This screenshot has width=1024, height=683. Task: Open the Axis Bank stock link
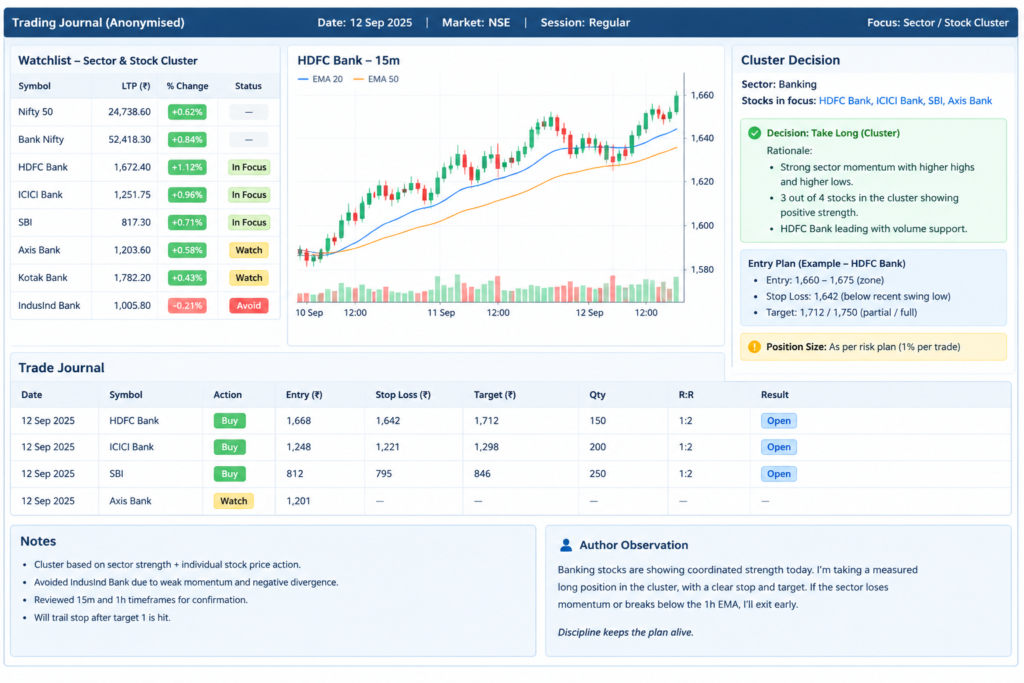tap(970, 101)
